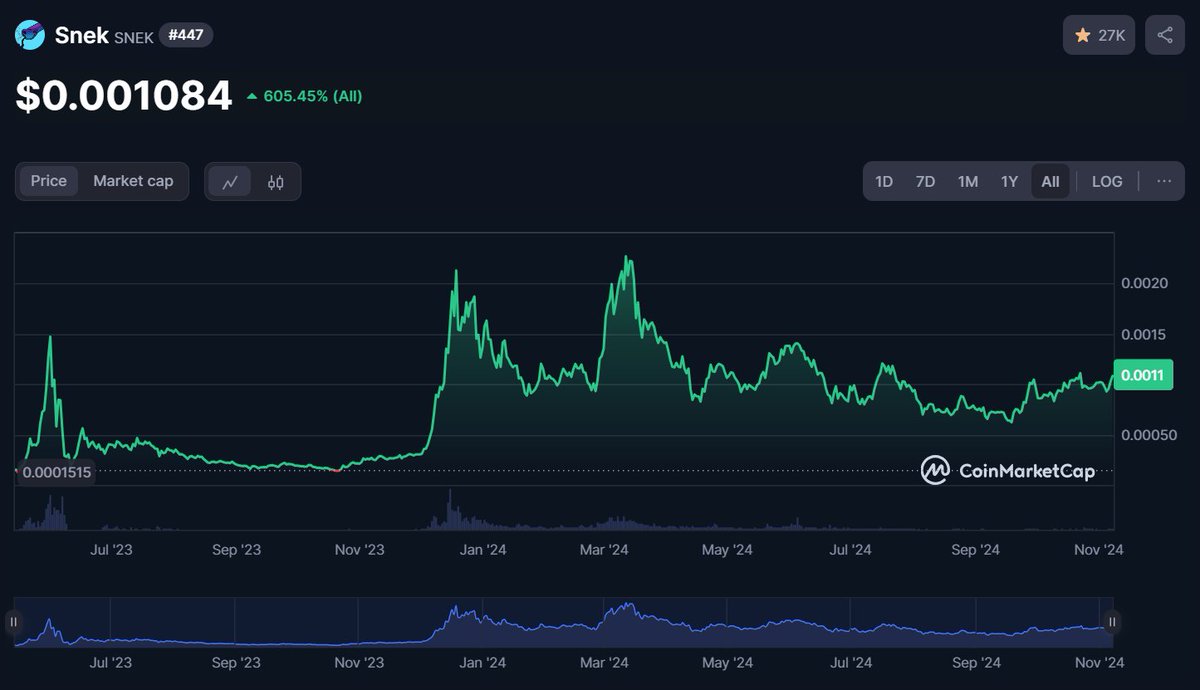Click the $0.001084 price value

point(124,96)
